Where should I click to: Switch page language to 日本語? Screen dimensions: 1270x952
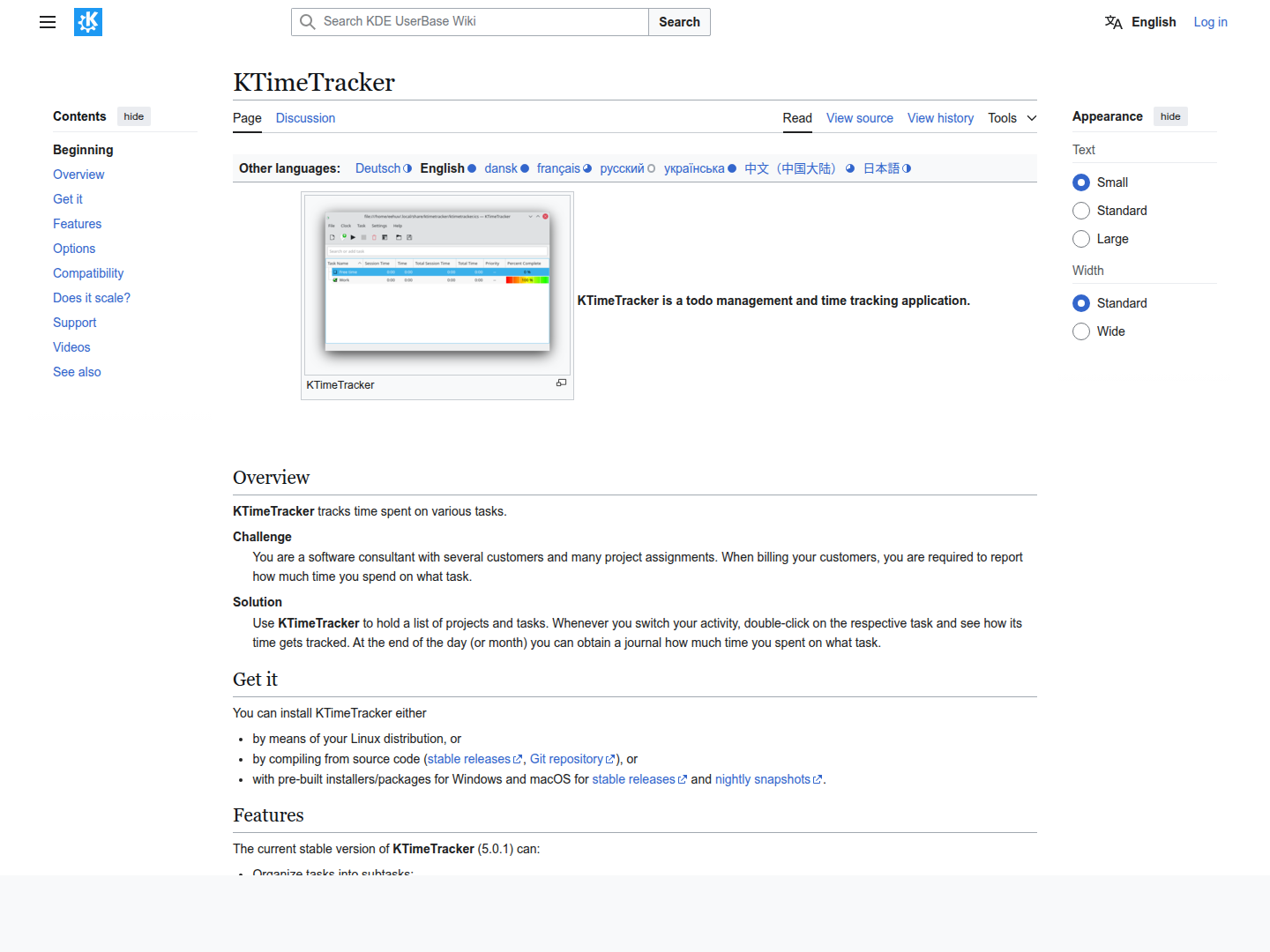(881, 168)
